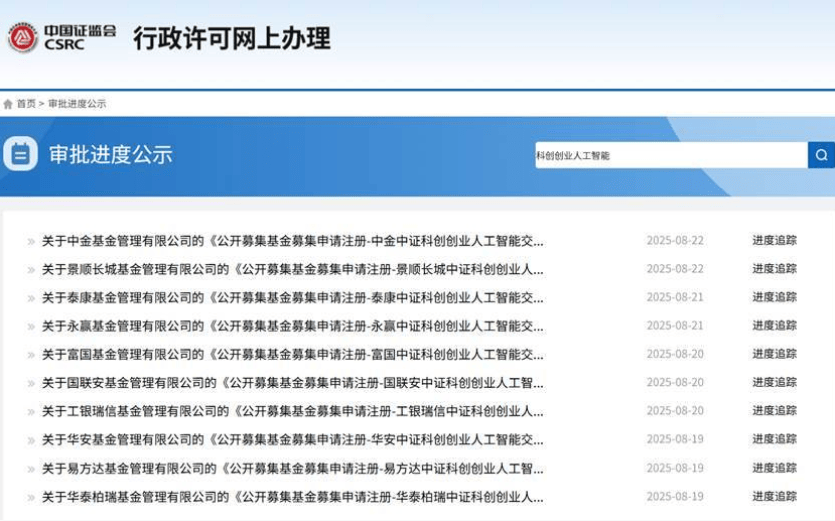Open the 华安基金管理有限公司 application entry
835x521 pixels.
(x=292, y=439)
